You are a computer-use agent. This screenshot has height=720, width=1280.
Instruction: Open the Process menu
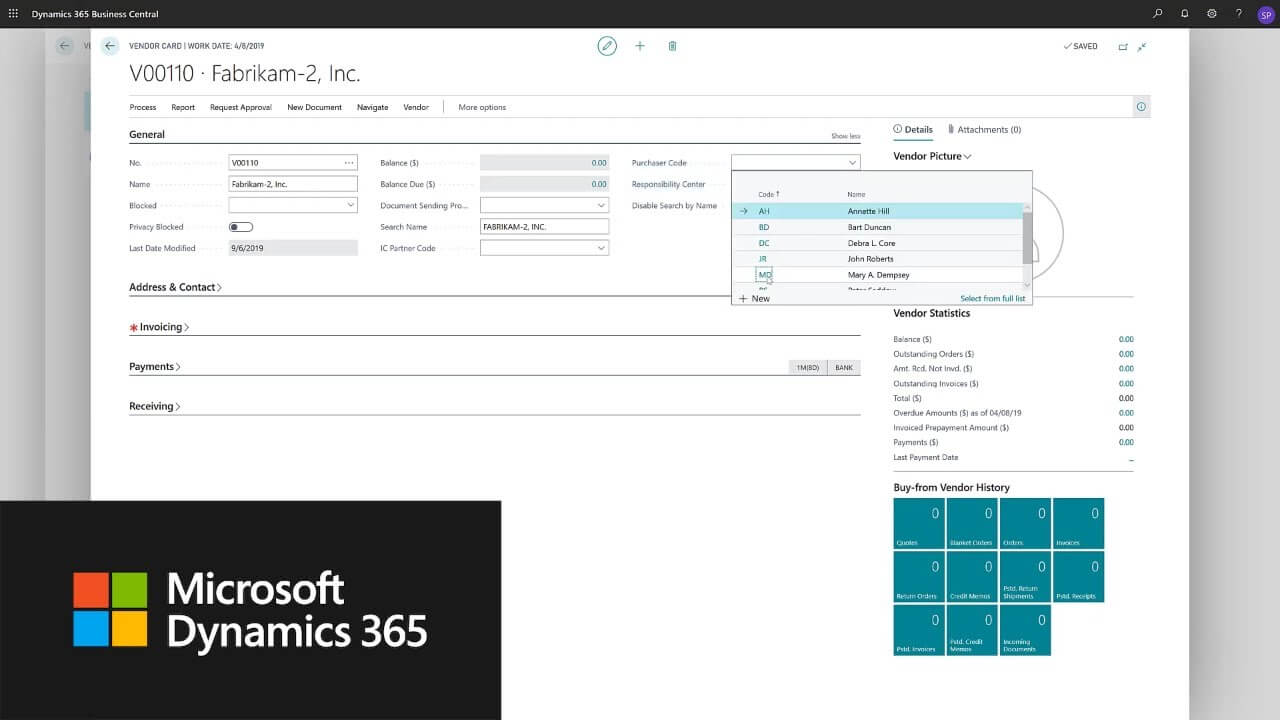point(143,107)
